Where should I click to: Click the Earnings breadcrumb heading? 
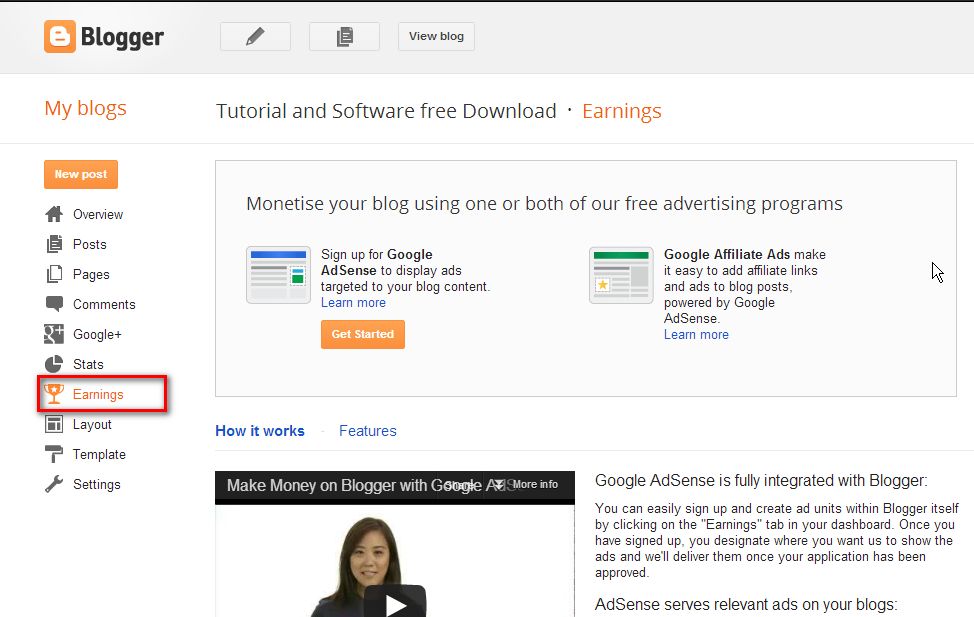point(621,111)
